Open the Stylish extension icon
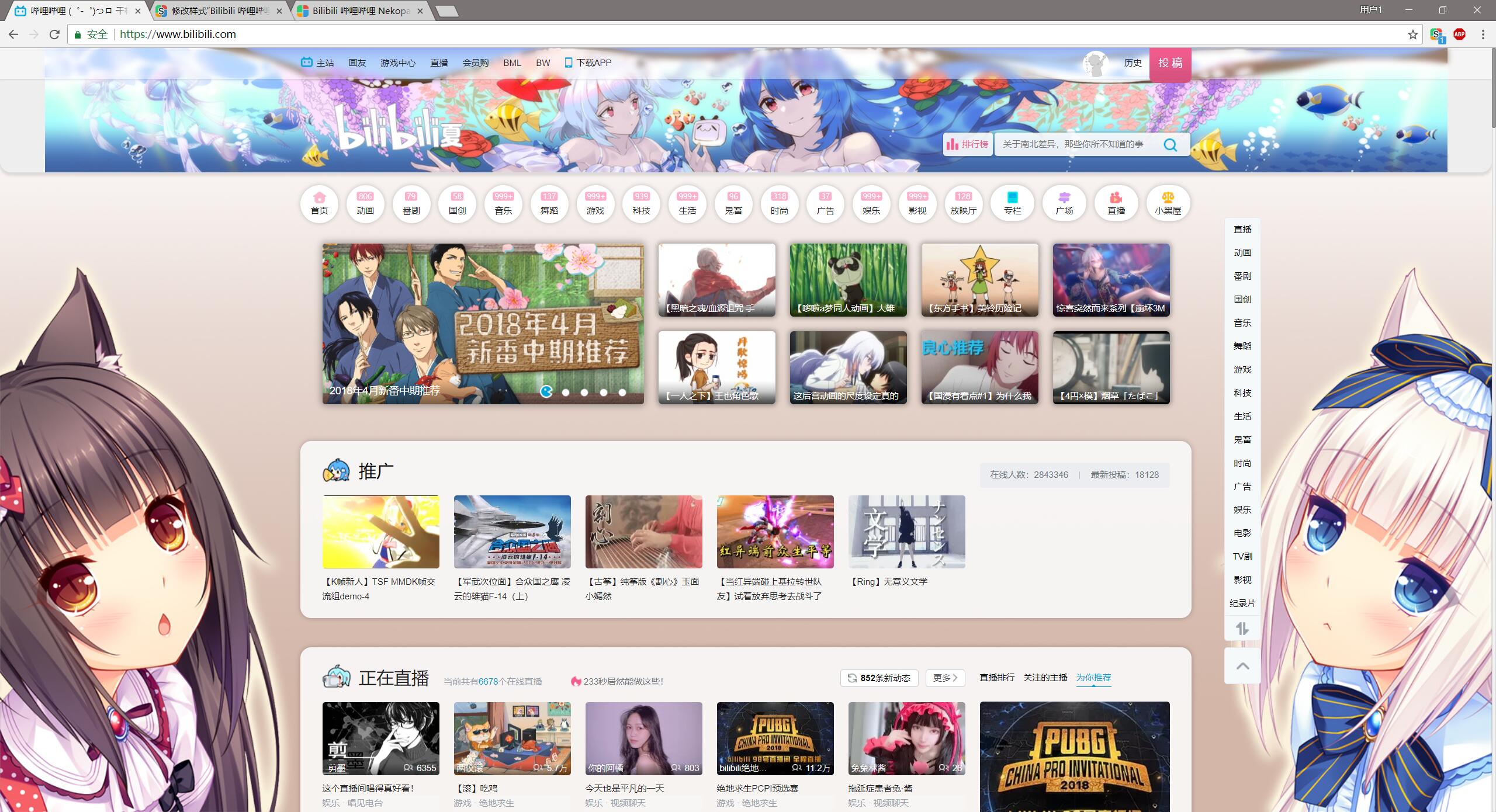Screen dimensions: 1496x812 1437,35
